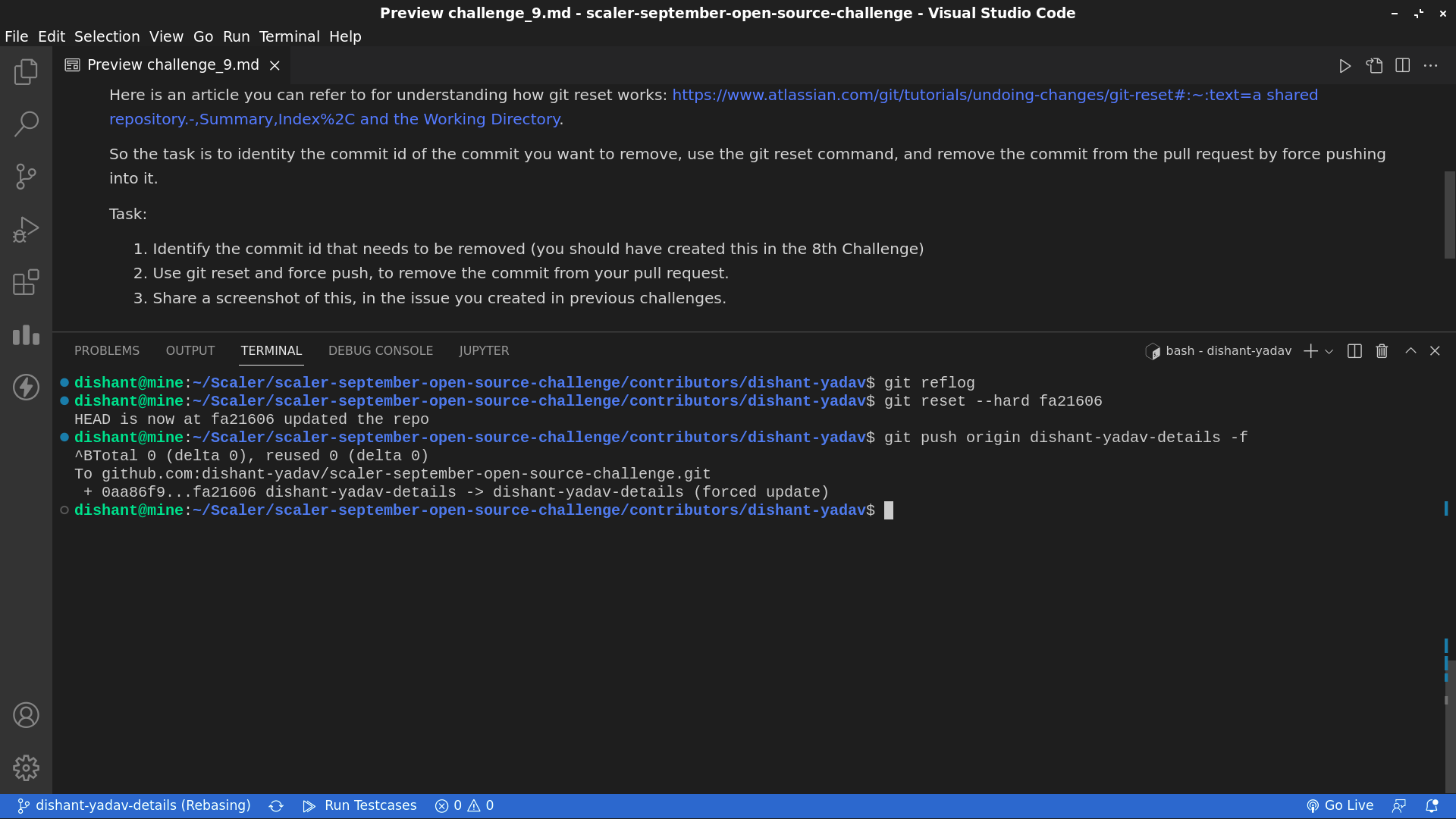This screenshot has height=819, width=1456.
Task: Open the File menu
Action: pyautogui.click(x=16, y=36)
